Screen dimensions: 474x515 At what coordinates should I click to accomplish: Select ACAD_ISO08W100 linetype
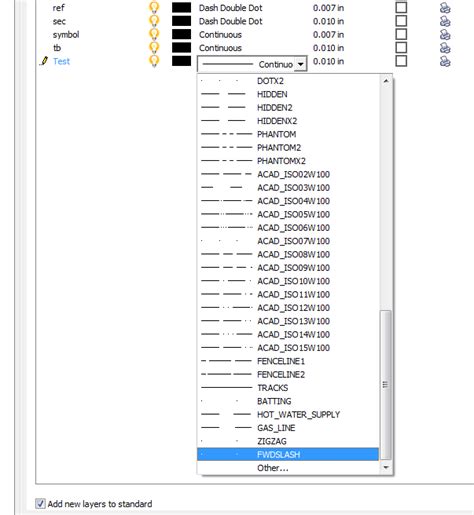click(x=288, y=254)
